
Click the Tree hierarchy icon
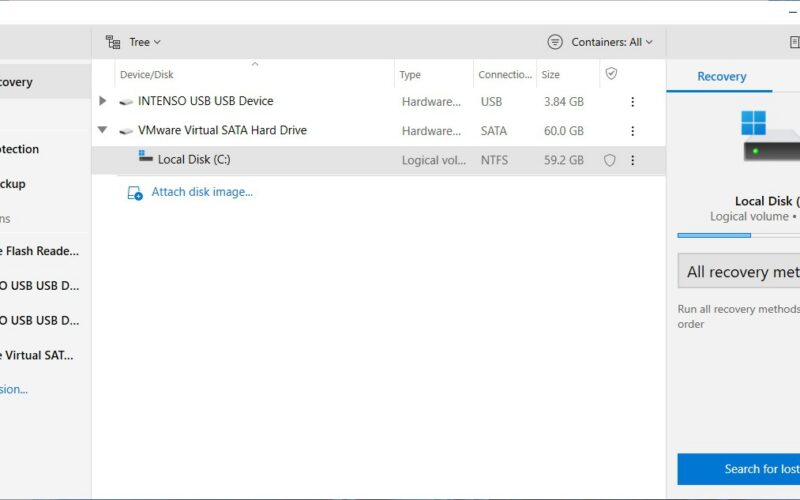[x=113, y=42]
